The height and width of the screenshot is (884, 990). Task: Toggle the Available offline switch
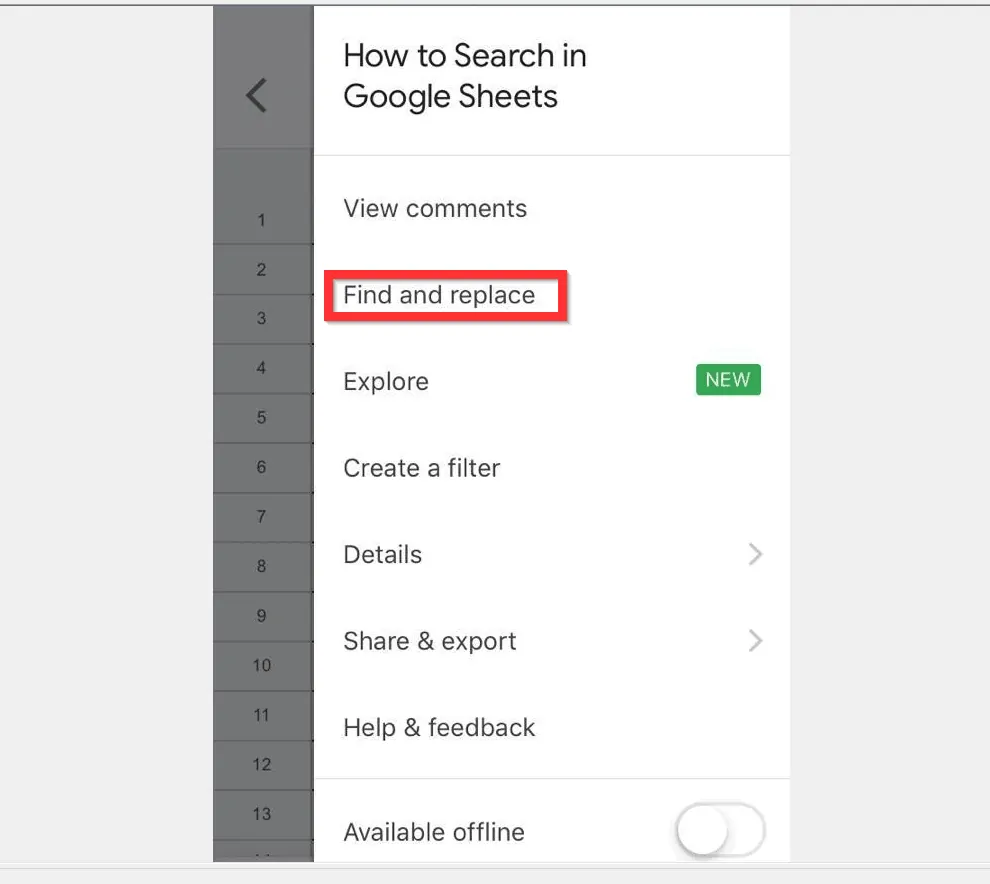[720, 831]
